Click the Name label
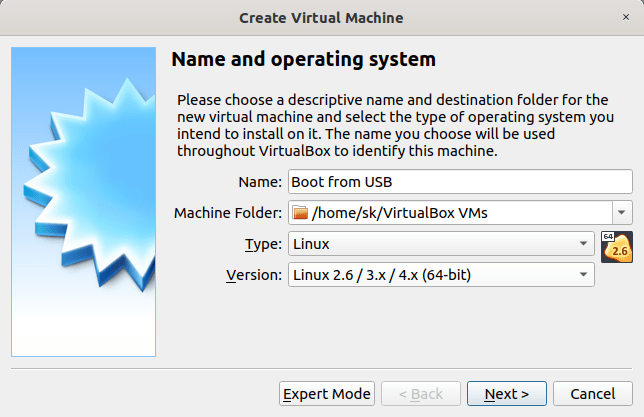The height and width of the screenshot is (417, 644). [x=260, y=182]
